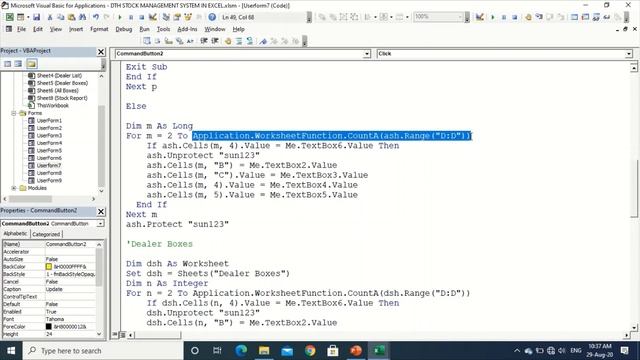Toggle Design Mode icon in the Standard toolbar
This screenshot has width=640, height=360.
point(152,17)
